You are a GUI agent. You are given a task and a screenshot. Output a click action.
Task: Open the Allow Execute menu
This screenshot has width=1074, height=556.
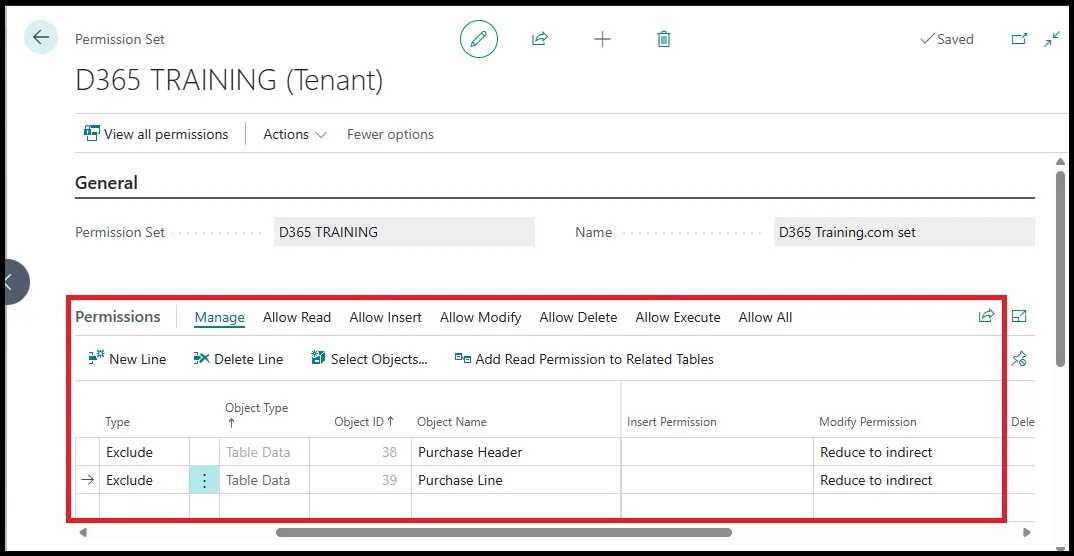pos(677,317)
